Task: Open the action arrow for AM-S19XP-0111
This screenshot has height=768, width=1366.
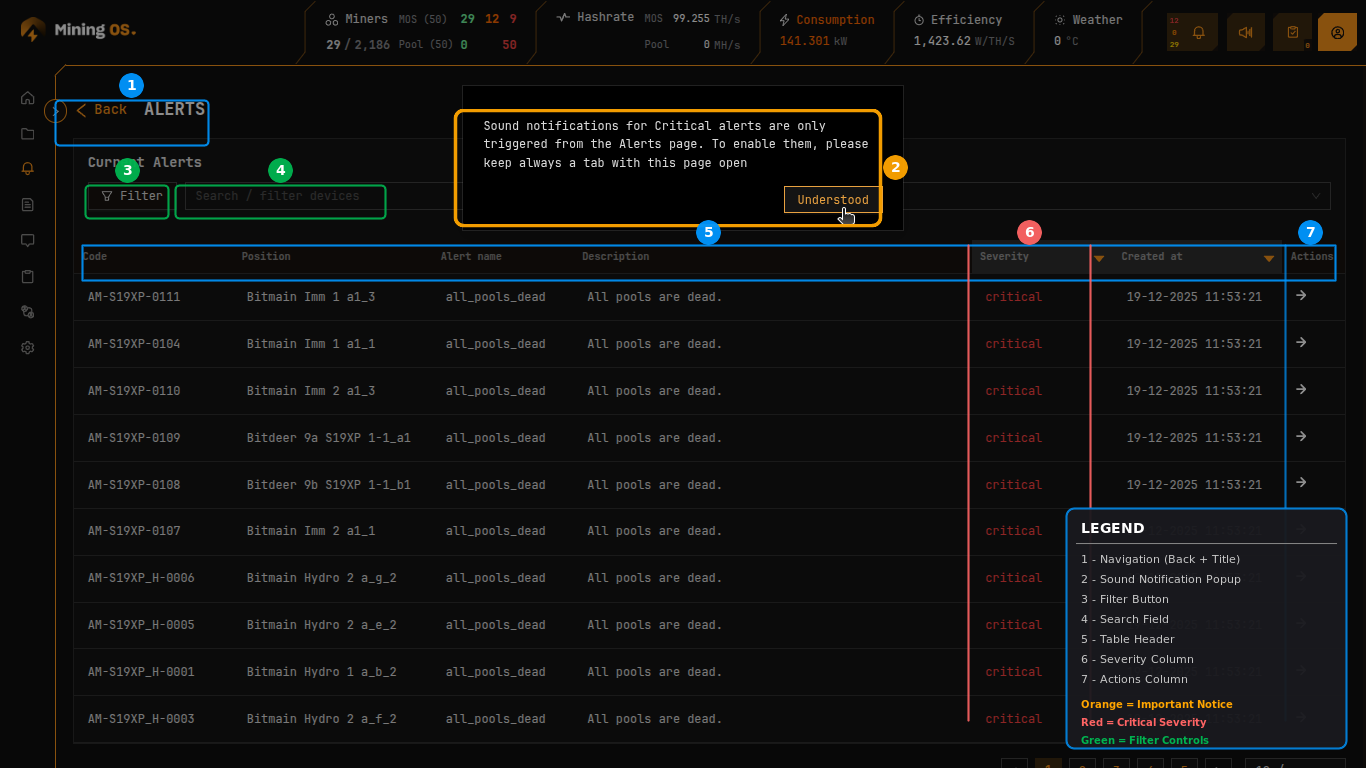Action: point(1301,296)
